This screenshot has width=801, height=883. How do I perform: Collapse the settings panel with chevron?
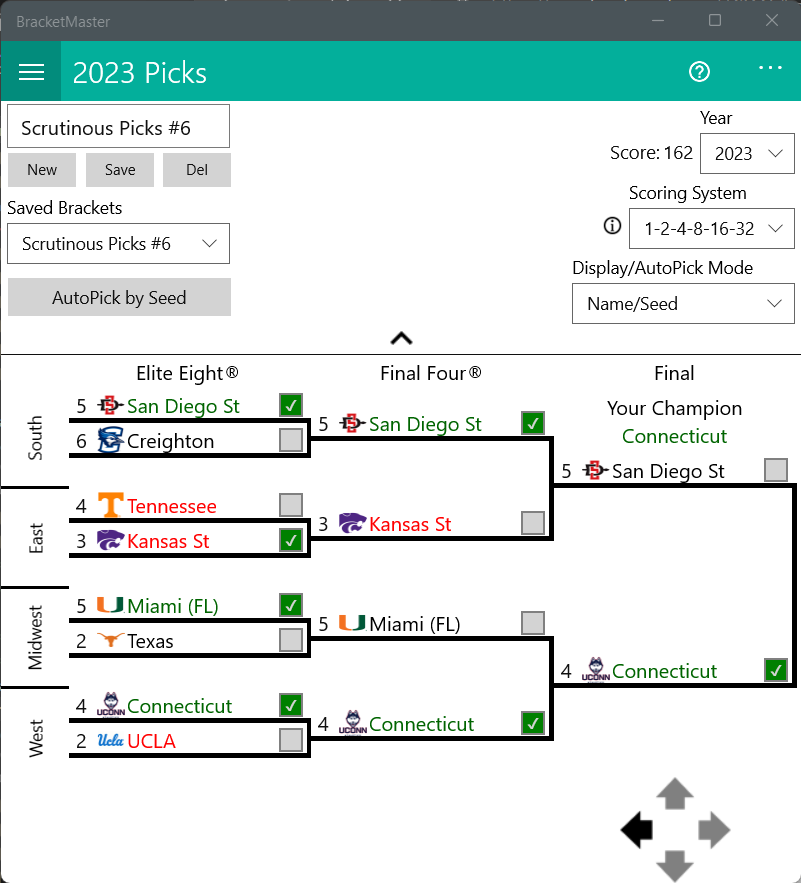click(x=401, y=338)
